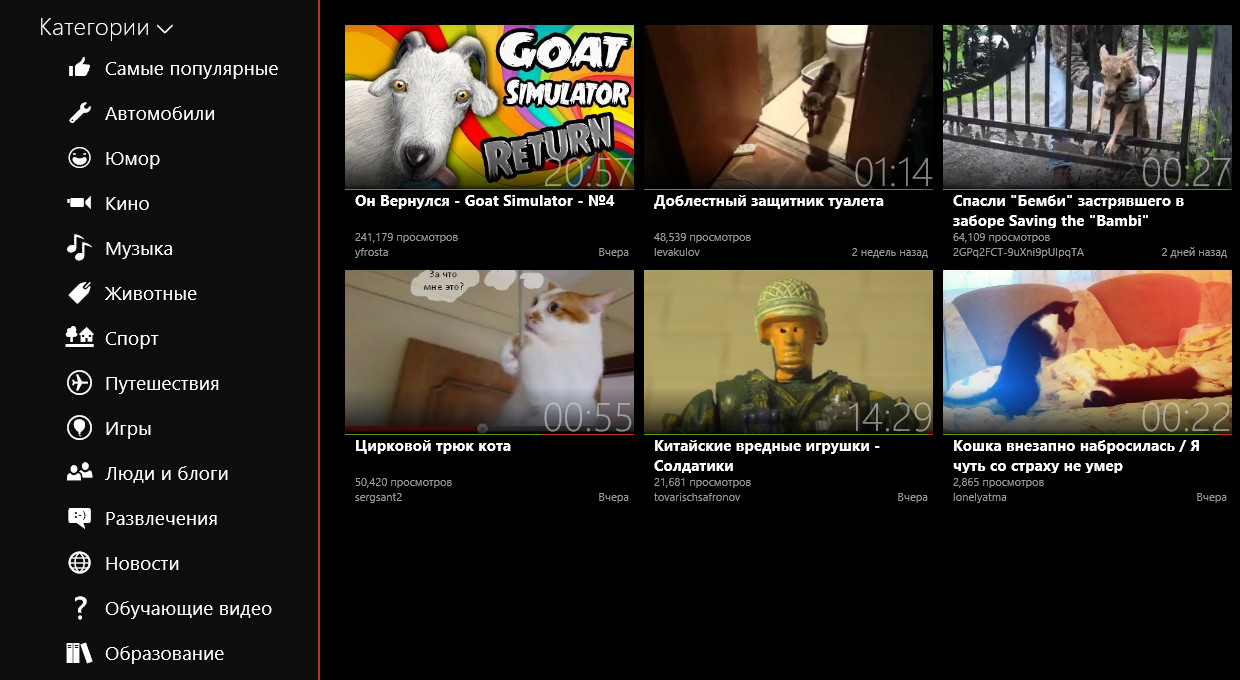1240x680 pixels.
Task: Play the fawn stuck in fence thumbnail
Action: point(1087,107)
